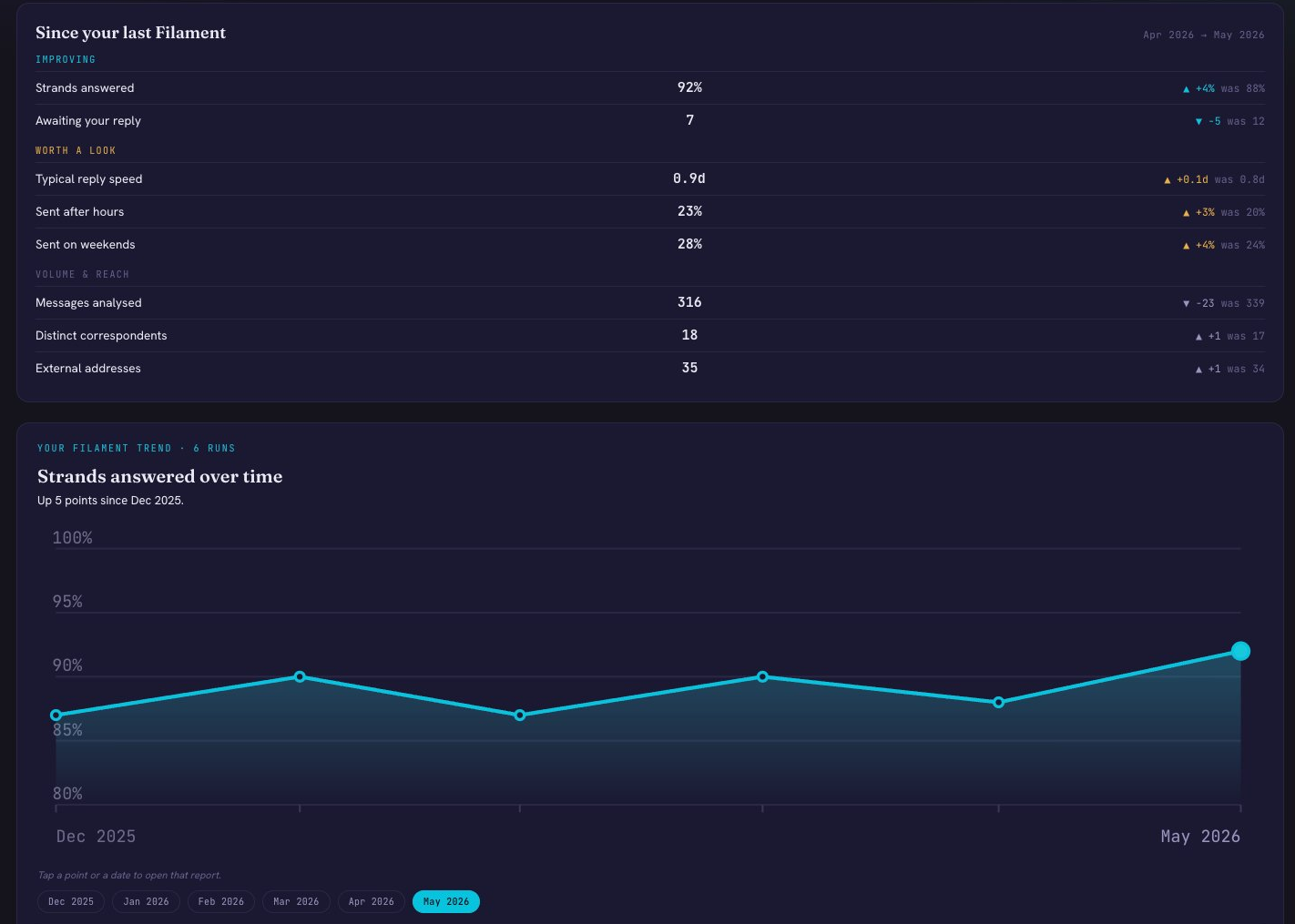1295x924 pixels.
Task: Click the 0.9d typical reply speed value
Action: (x=689, y=178)
